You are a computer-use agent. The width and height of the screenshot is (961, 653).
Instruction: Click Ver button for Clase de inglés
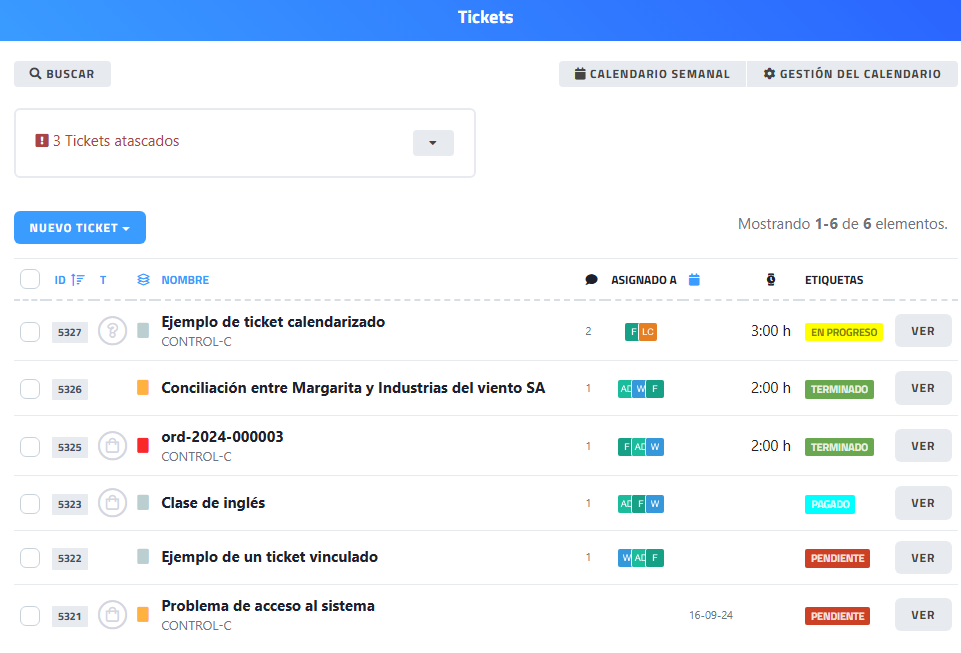(x=922, y=503)
